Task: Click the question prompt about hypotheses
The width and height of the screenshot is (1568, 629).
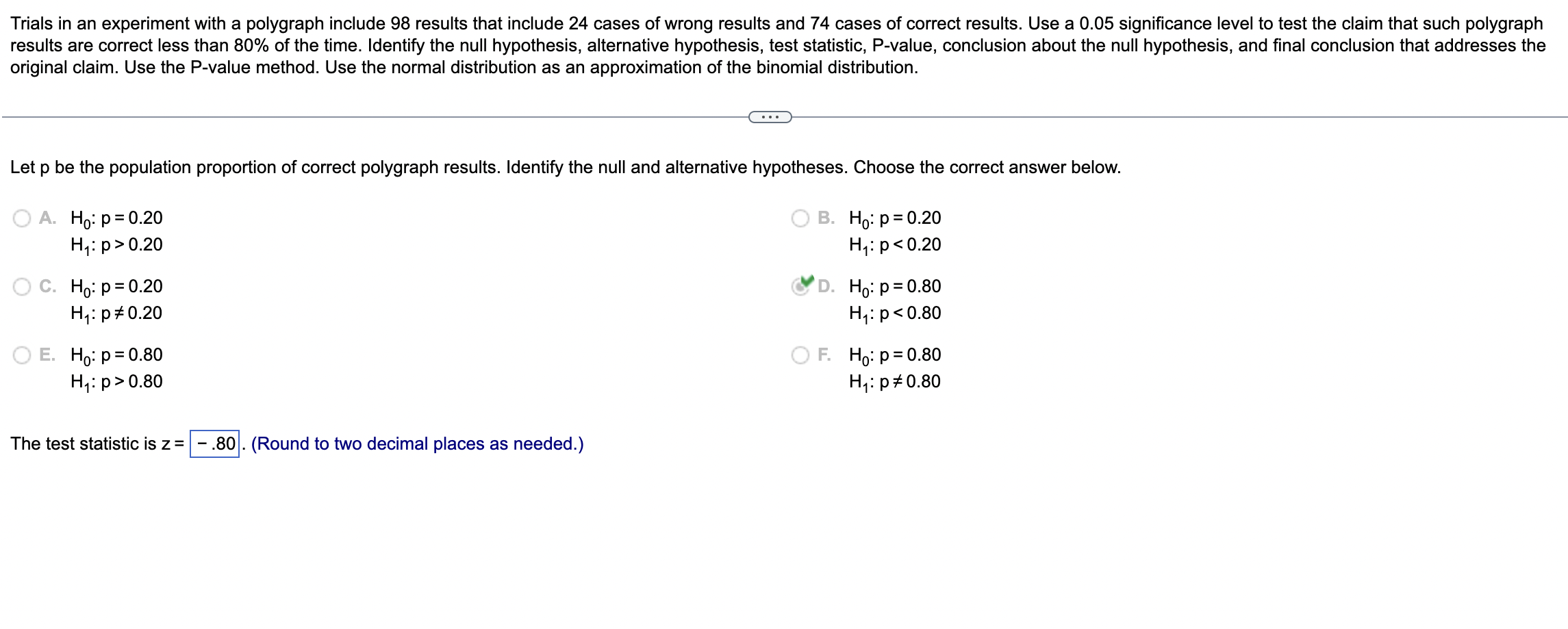Action: click(x=566, y=167)
